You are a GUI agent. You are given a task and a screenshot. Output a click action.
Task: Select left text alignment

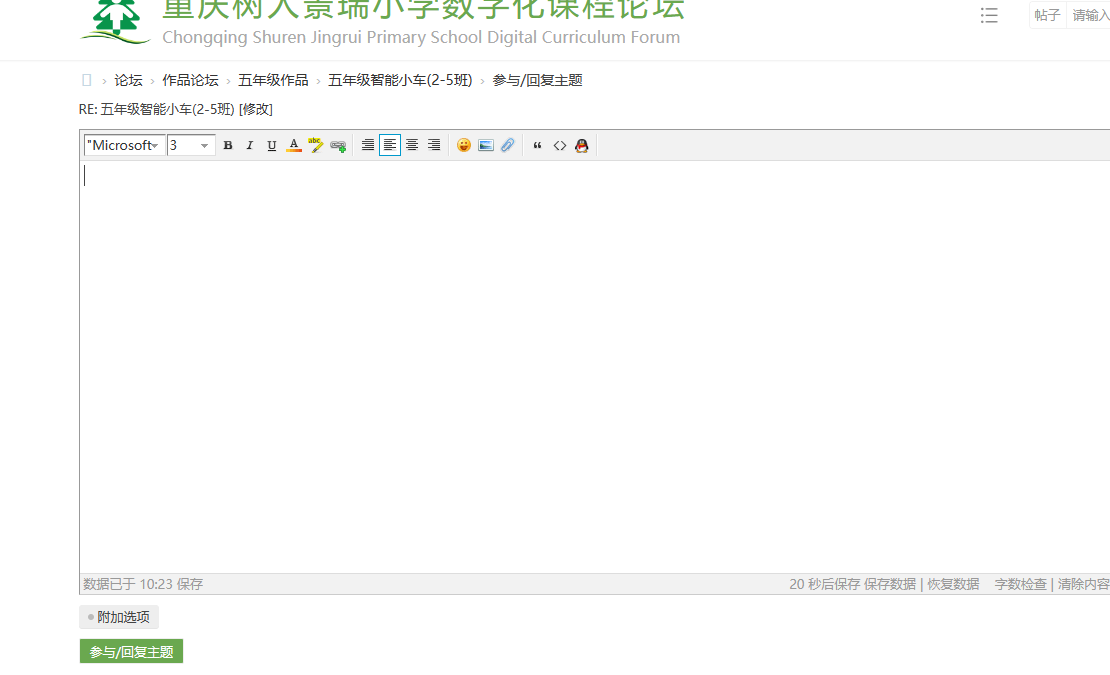coord(390,145)
